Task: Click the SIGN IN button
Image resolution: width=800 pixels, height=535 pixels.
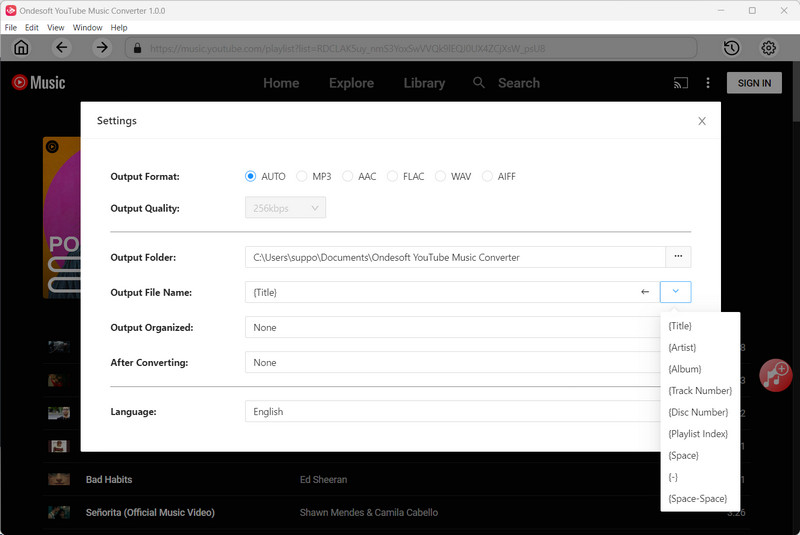Action: click(x=754, y=83)
